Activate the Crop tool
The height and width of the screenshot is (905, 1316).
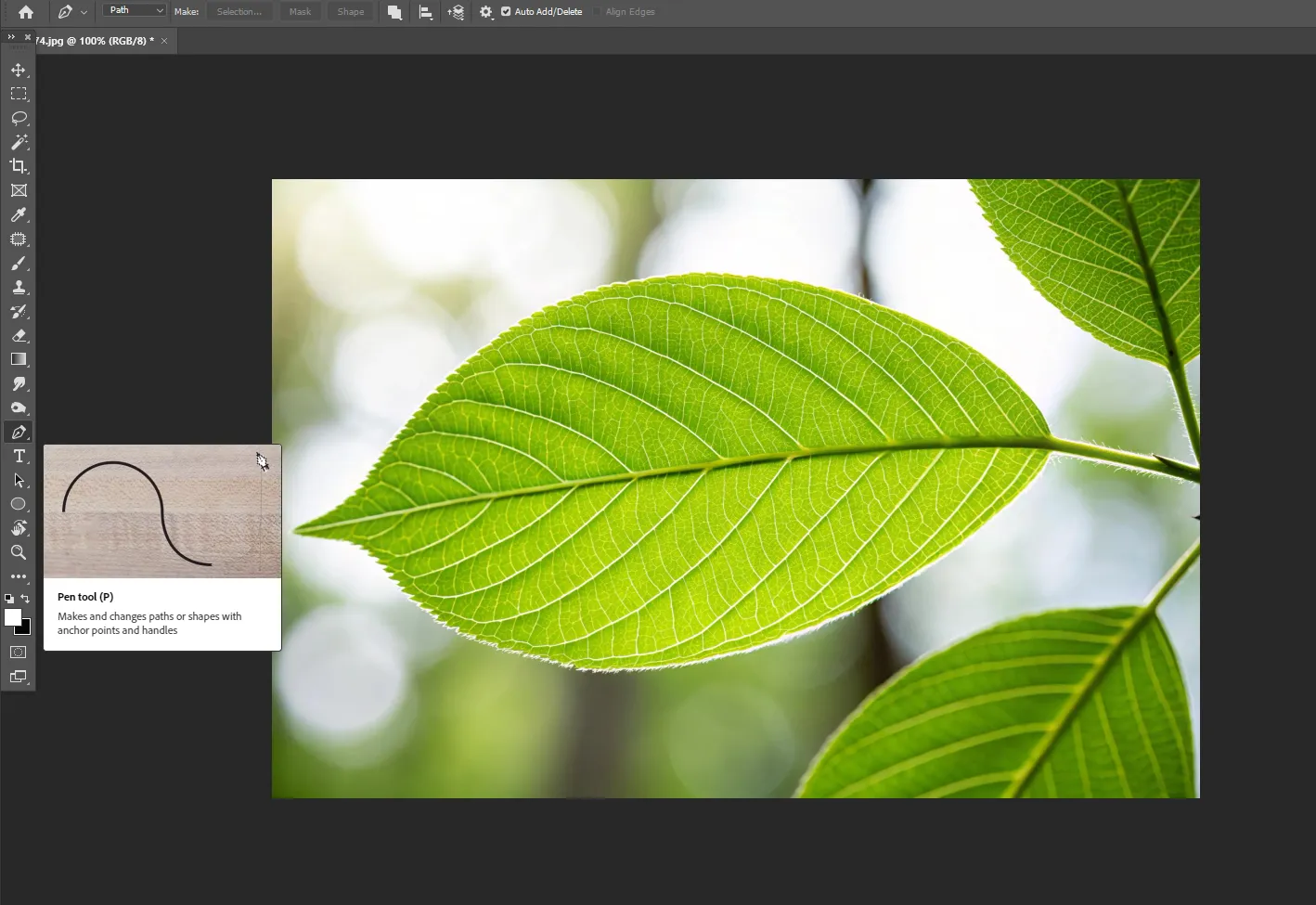(19, 167)
